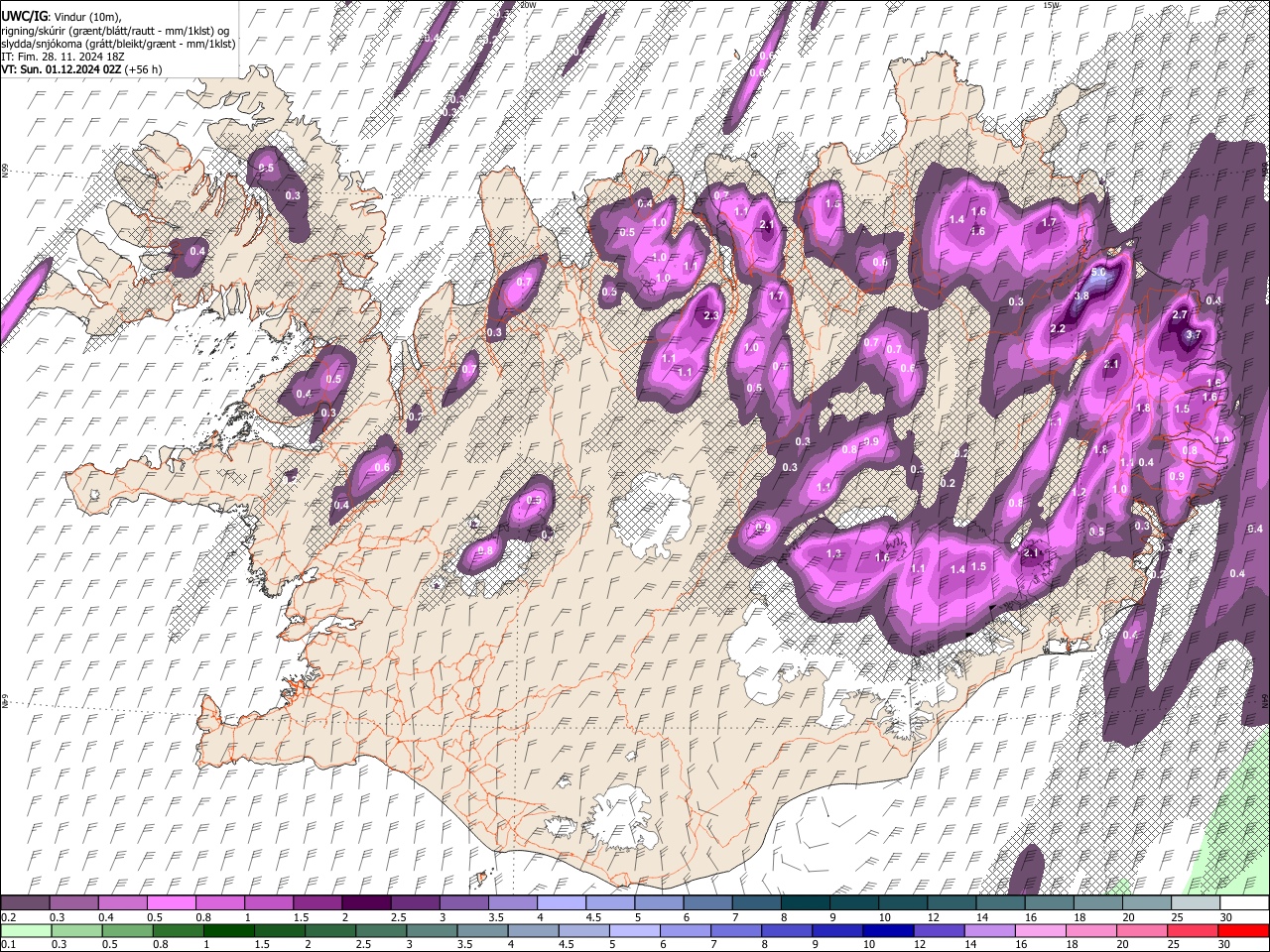Click the light lavender 4–4.5 top-row swatch
Screen dimensions: 1270x952
pos(562,903)
